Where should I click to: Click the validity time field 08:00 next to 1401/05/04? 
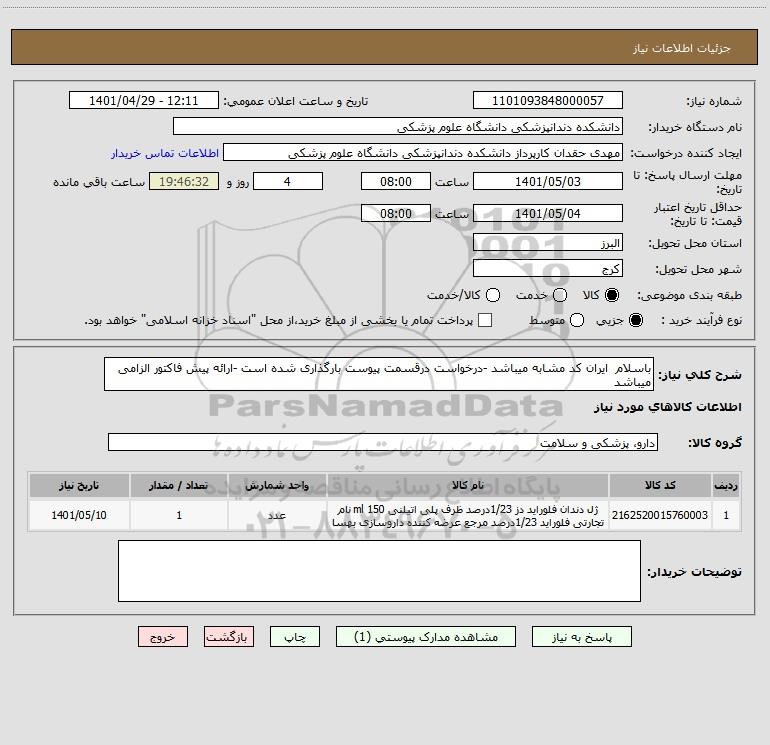pos(396,213)
